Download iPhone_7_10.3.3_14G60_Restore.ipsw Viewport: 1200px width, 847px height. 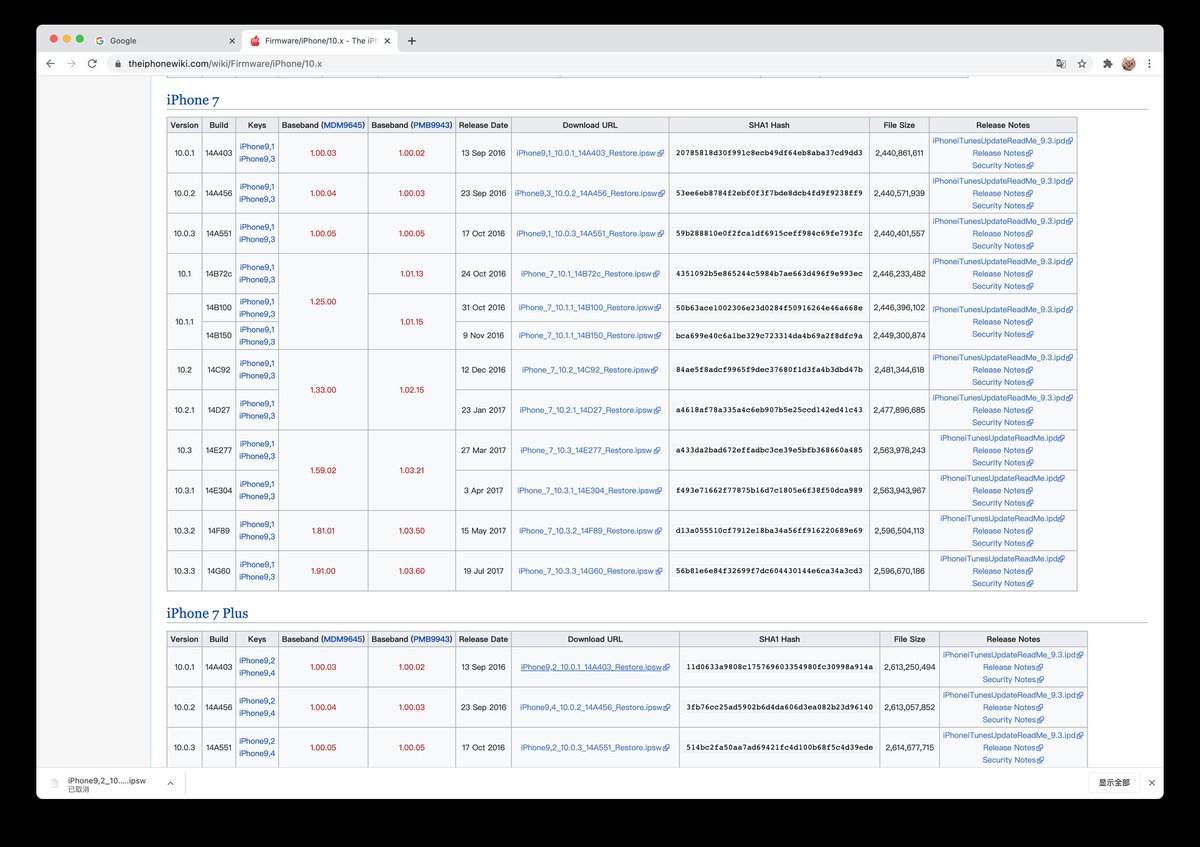click(x=590, y=571)
